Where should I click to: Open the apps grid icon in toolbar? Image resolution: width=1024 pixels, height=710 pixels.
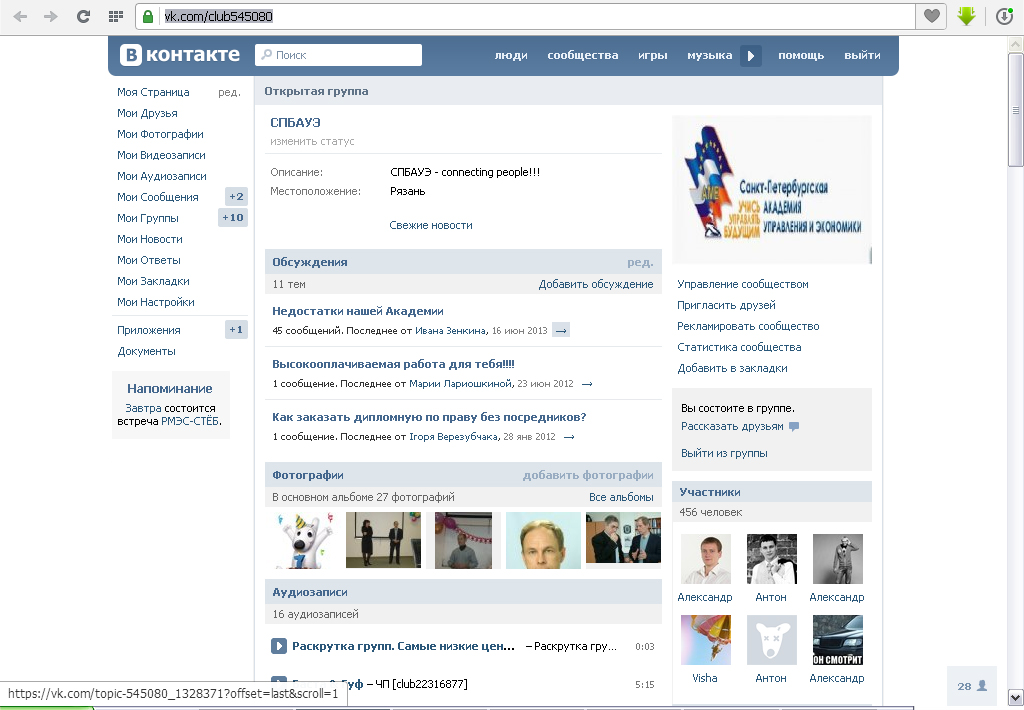116,16
